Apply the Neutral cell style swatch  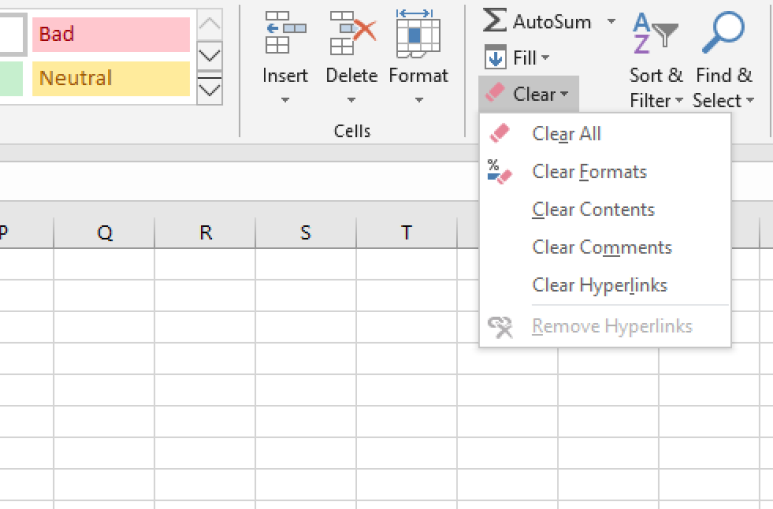pos(111,78)
